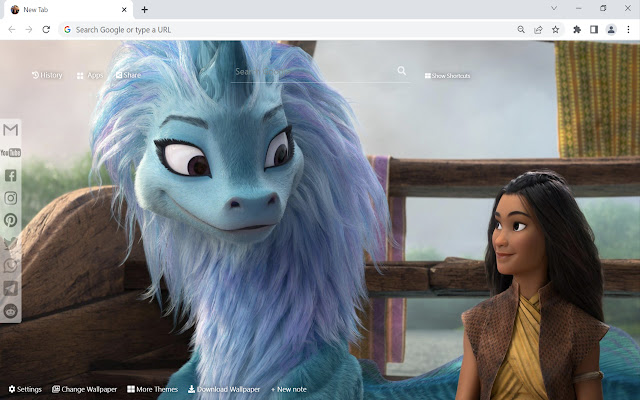Open More Themes

[x=153, y=389]
